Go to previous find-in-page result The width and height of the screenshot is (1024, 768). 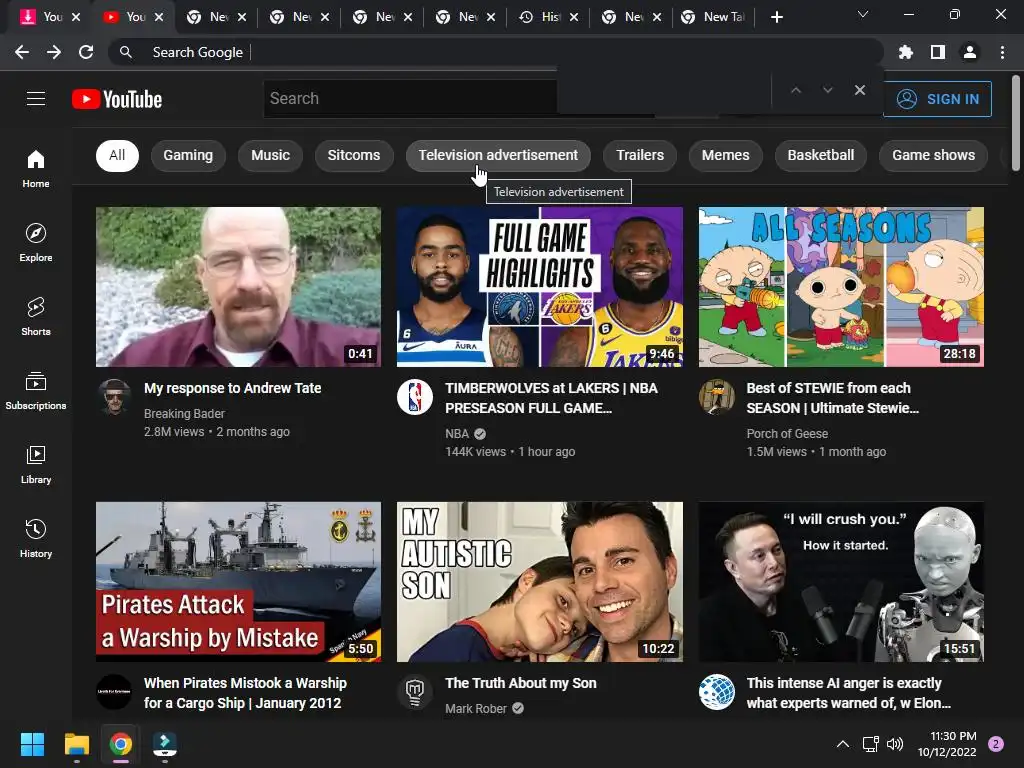(x=795, y=90)
